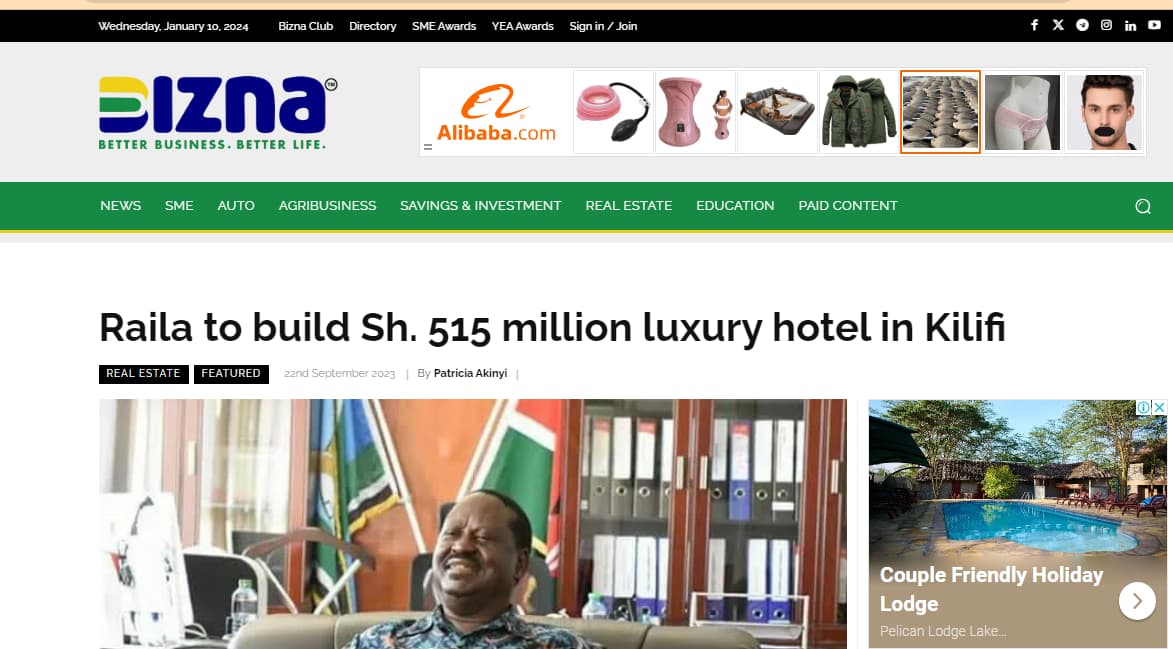Close the holiday lodge advertisement
The height and width of the screenshot is (649, 1173).
[x=1159, y=407]
